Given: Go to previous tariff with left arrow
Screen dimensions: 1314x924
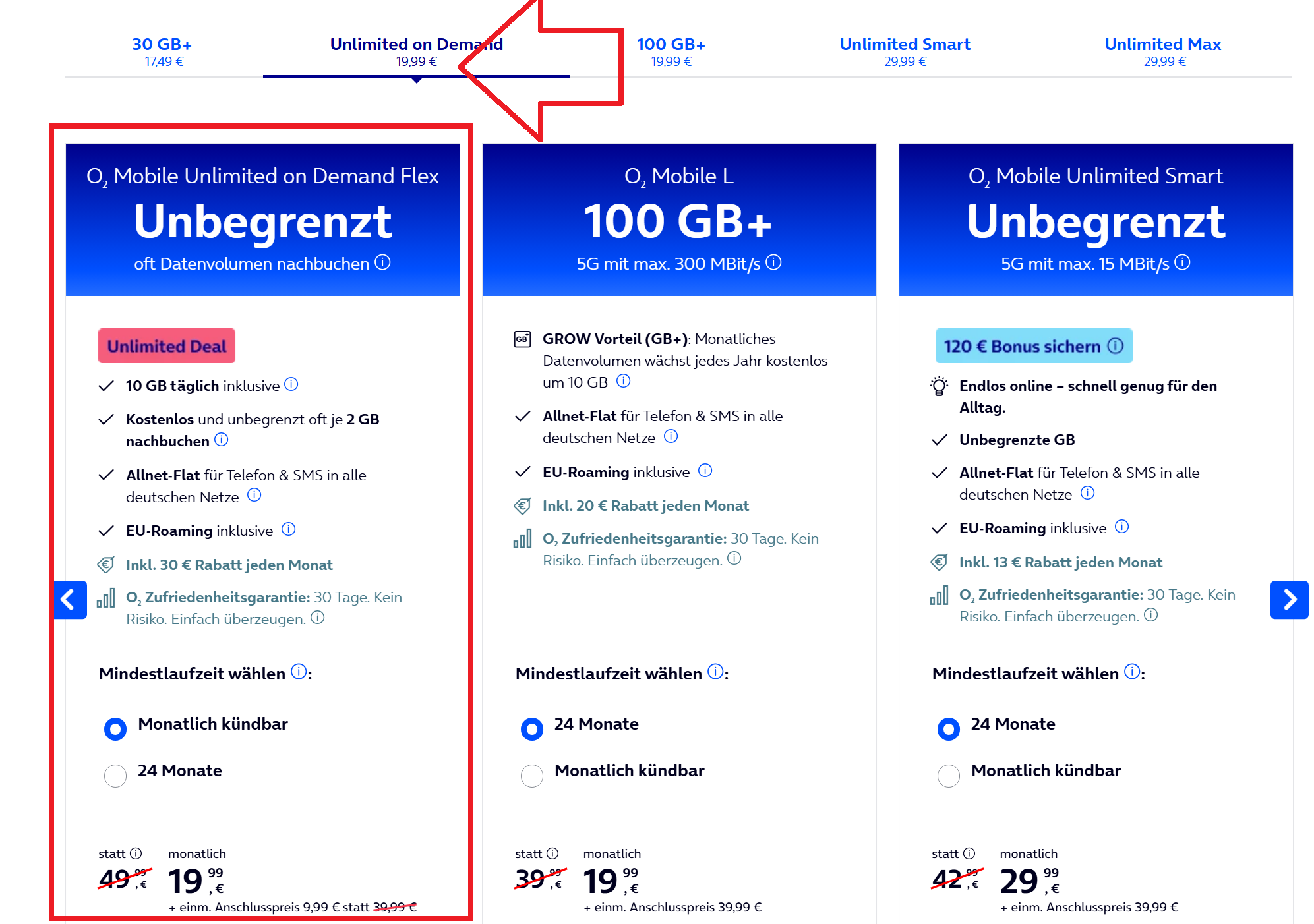Looking at the screenshot, I should tap(69, 600).
